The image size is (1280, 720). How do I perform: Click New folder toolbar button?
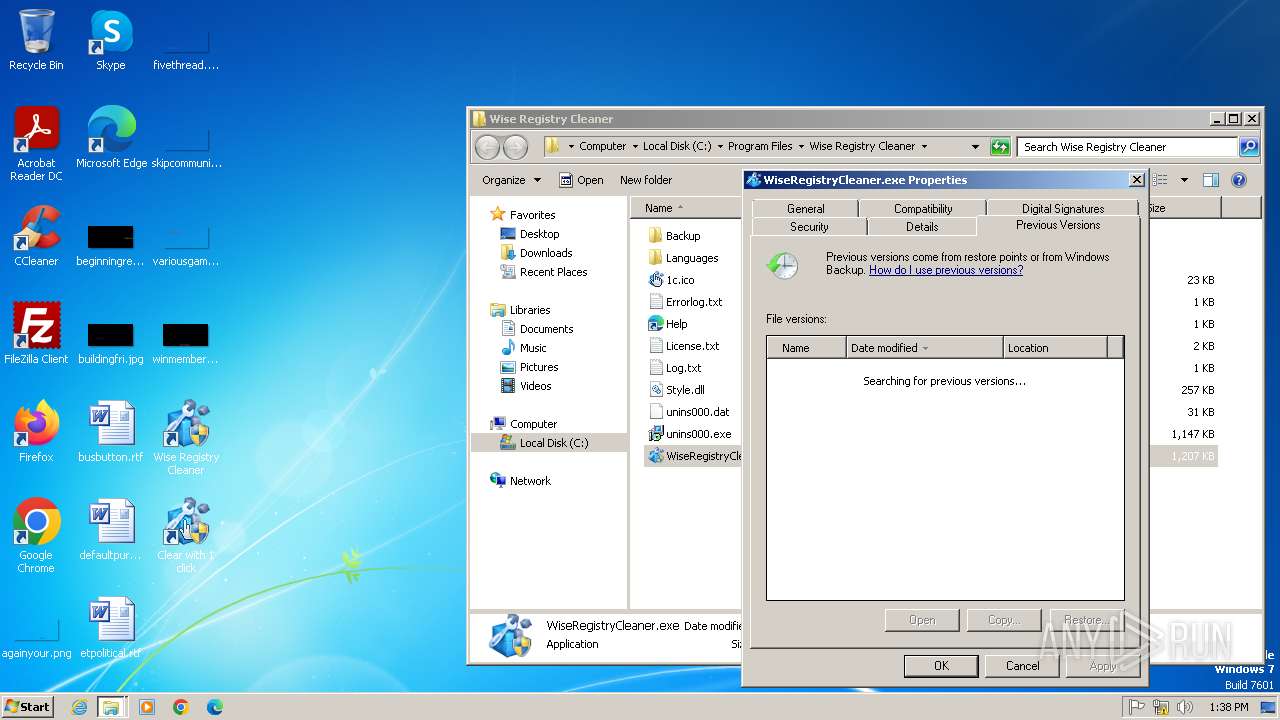tap(646, 180)
